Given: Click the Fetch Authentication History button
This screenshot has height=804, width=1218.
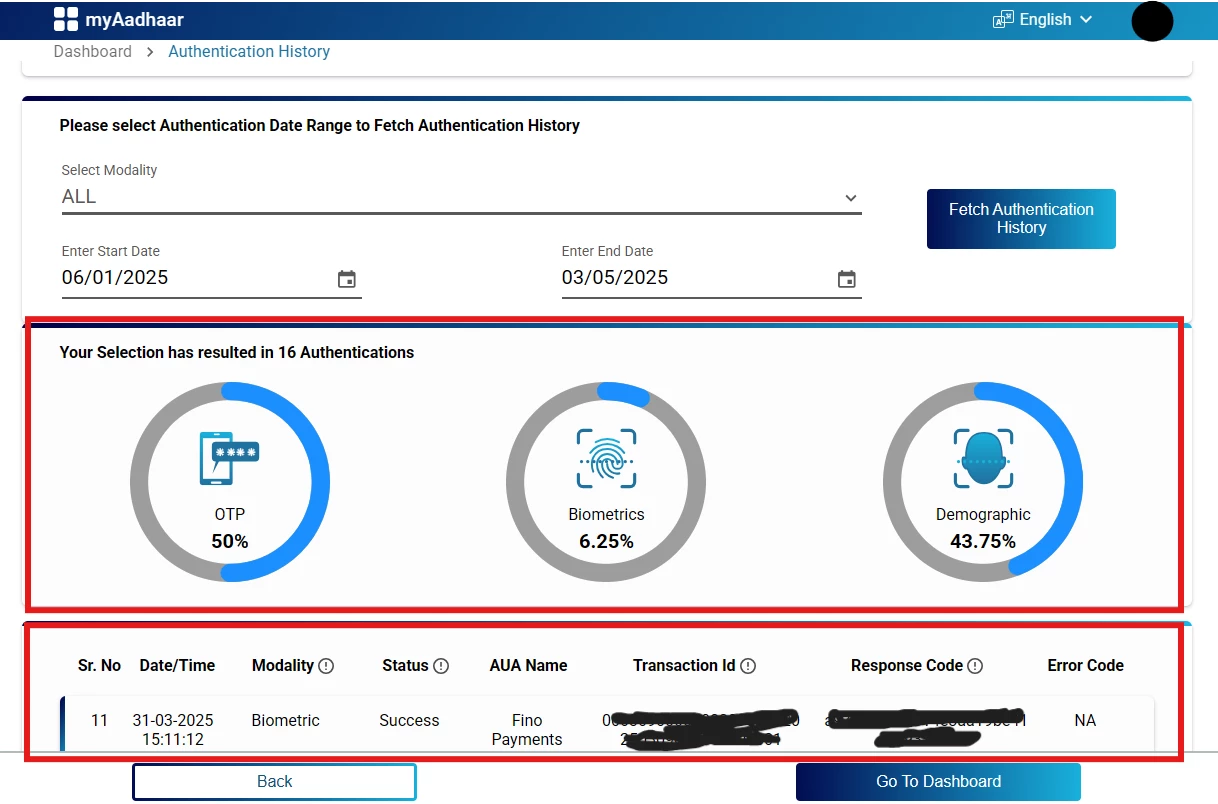Looking at the screenshot, I should click(x=1021, y=218).
